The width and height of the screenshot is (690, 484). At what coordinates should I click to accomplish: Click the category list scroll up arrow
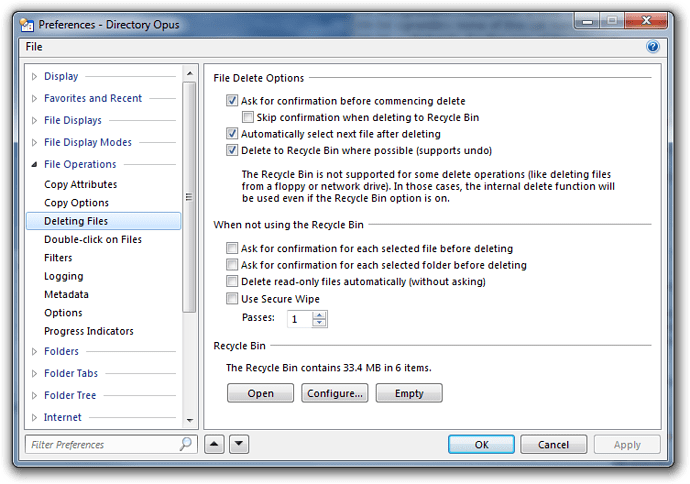(190, 73)
